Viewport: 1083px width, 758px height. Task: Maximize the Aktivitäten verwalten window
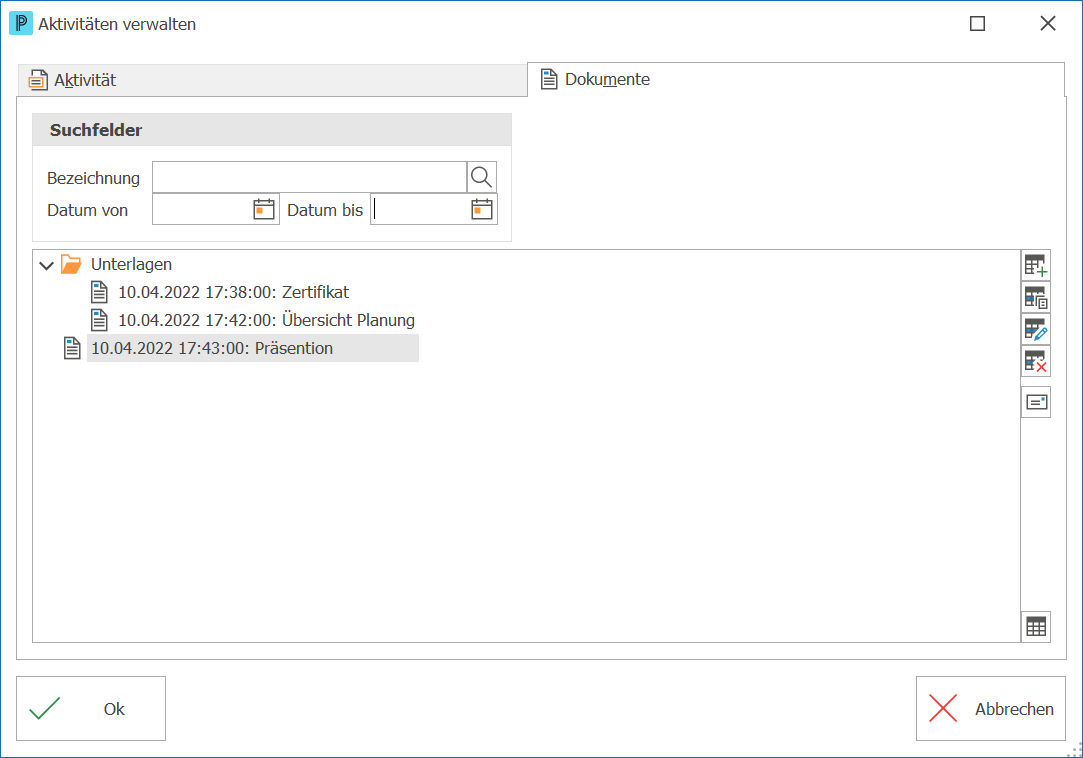977,23
